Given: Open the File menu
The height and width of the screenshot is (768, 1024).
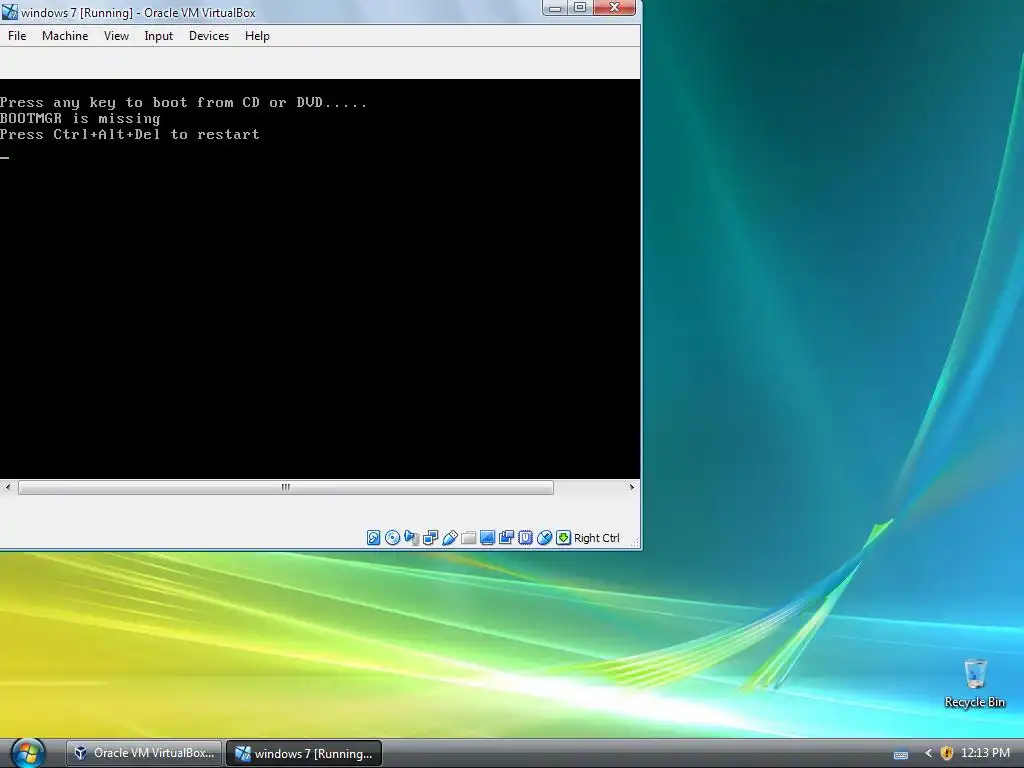Looking at the screenshot, I should tap(17, 36).
